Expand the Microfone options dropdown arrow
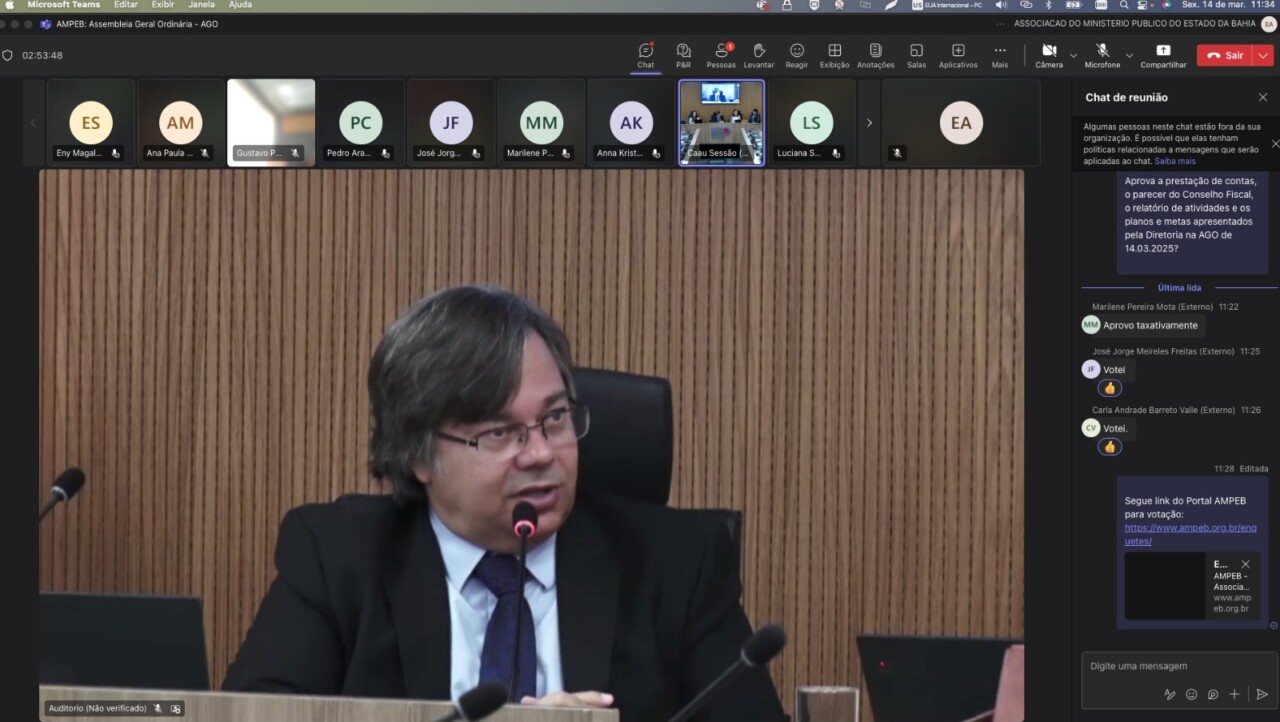Image resolution: width=1280 pixels, height=722 pixels. [1129, 55]
